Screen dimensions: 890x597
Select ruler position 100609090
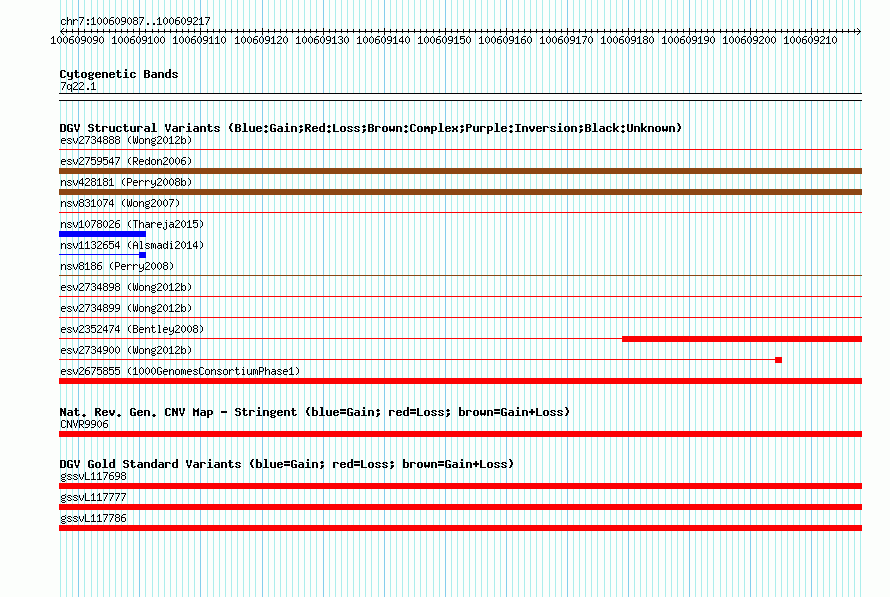(77, 40)
